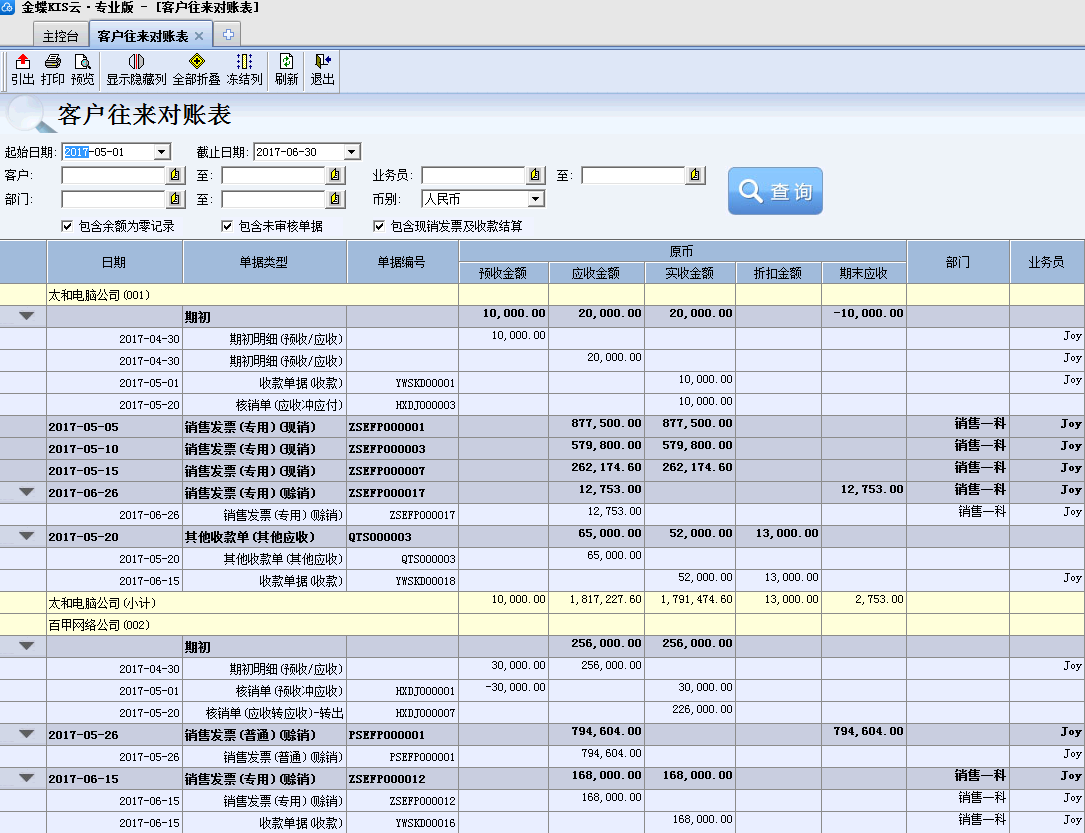Click the 日期 column header
The height and width of the screenshot is (833, 1085).
coord(114,262)
